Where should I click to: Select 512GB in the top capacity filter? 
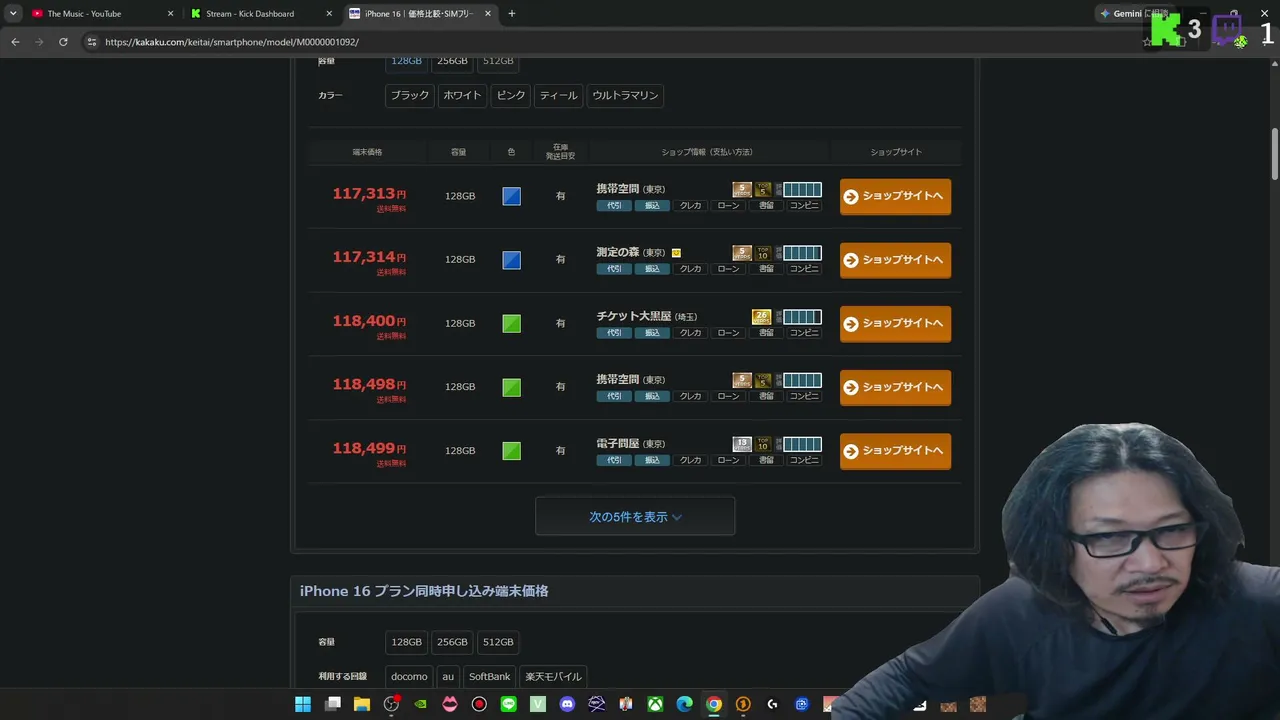[x=498, y=61]
